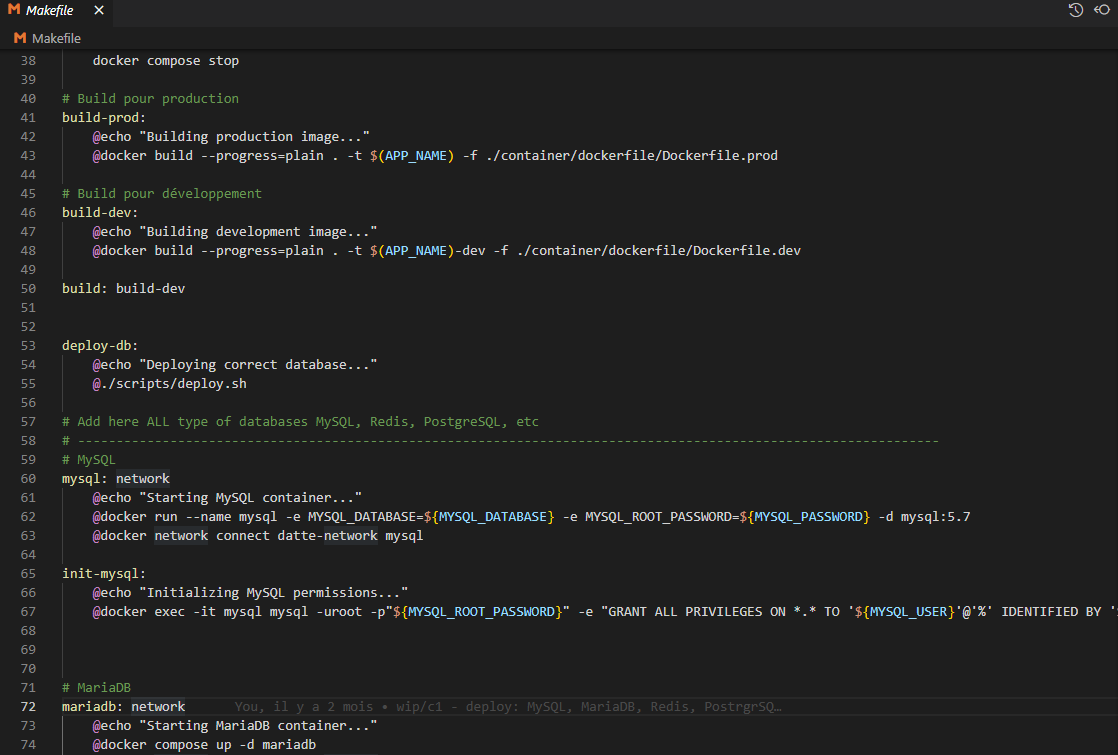This screenshot has width=1118, height=755.
Task: Open the Makefile breadcrumb item
Action: 56,38
